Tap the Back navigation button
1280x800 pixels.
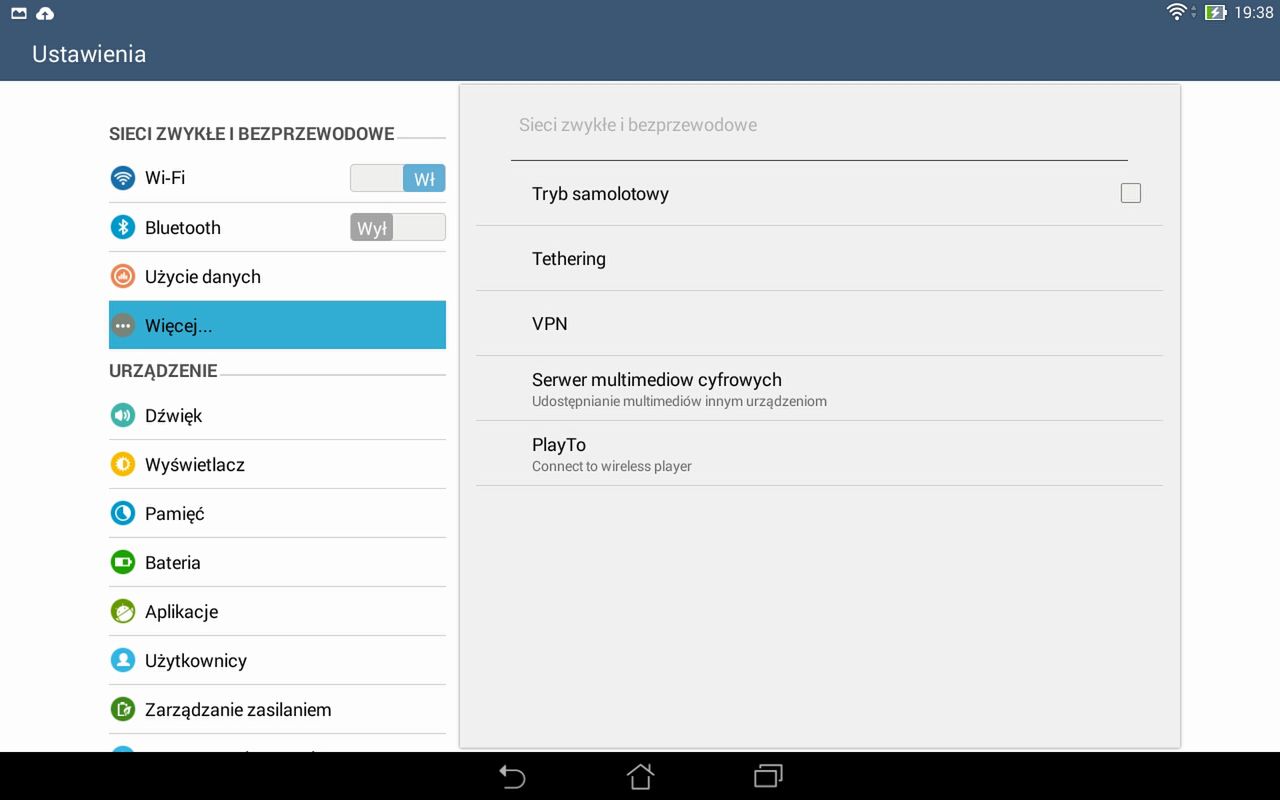click(x=512, y=776)
